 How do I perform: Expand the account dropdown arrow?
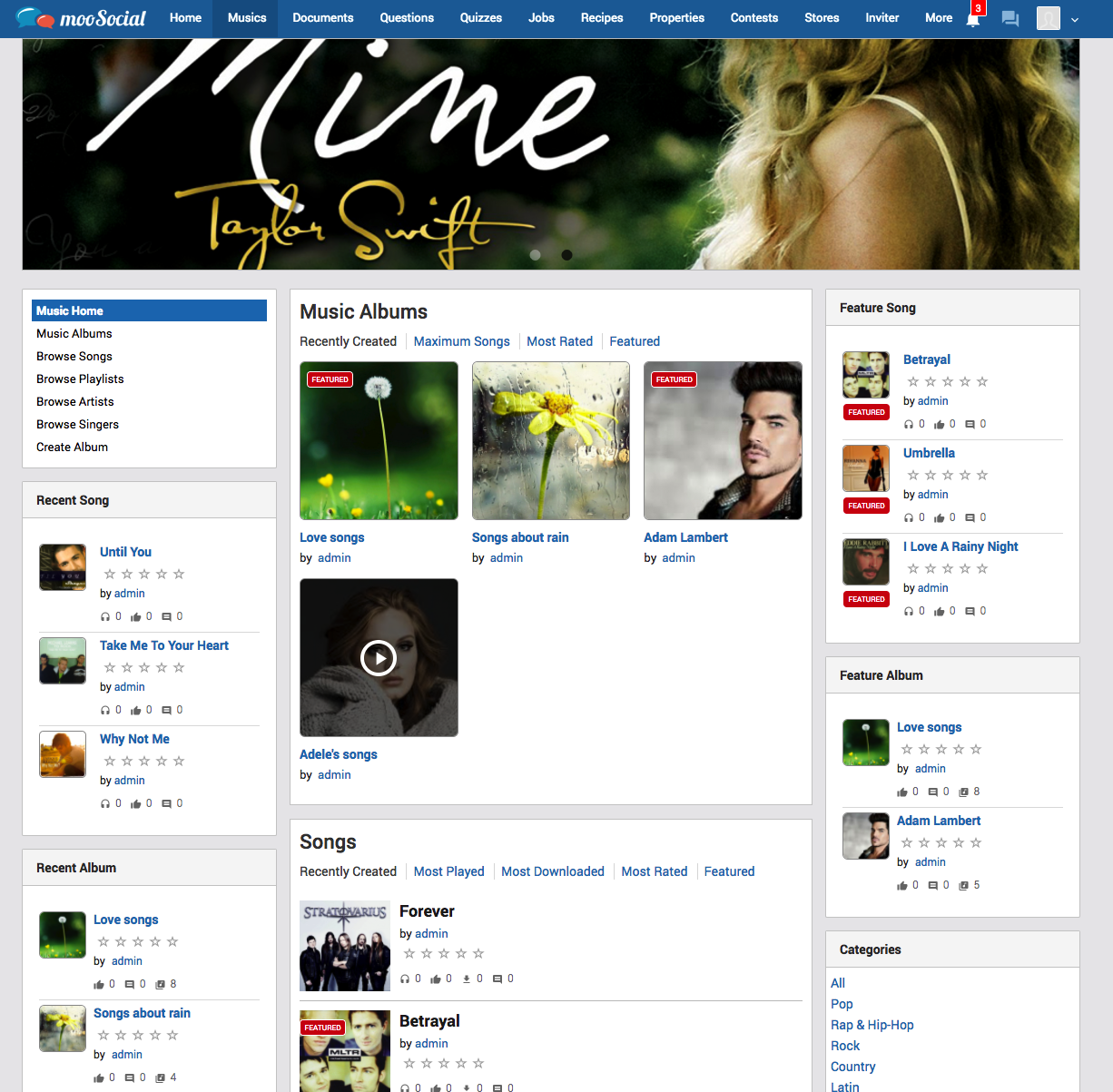point(1075,19)
